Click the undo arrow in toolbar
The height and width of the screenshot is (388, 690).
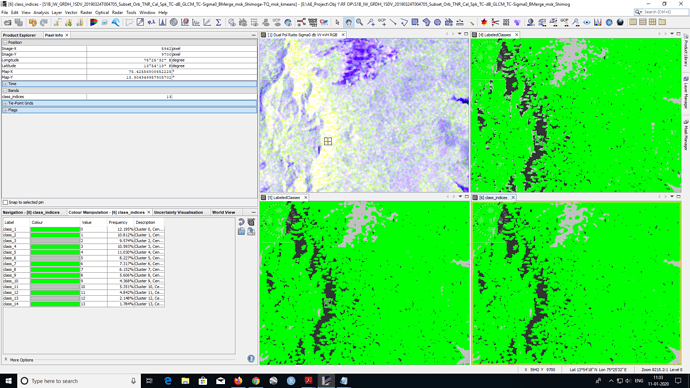pos(33,22)
